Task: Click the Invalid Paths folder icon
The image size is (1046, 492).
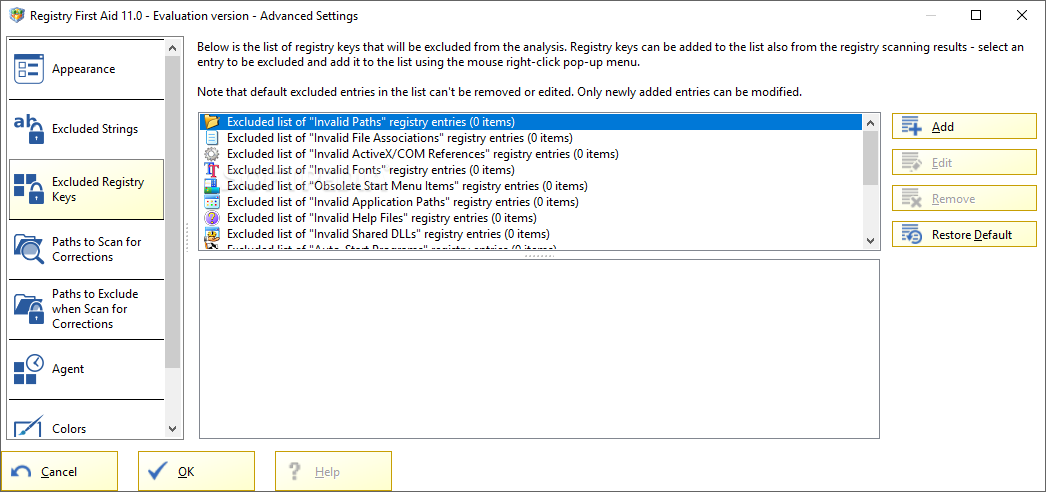Action: tap(211, 122)
